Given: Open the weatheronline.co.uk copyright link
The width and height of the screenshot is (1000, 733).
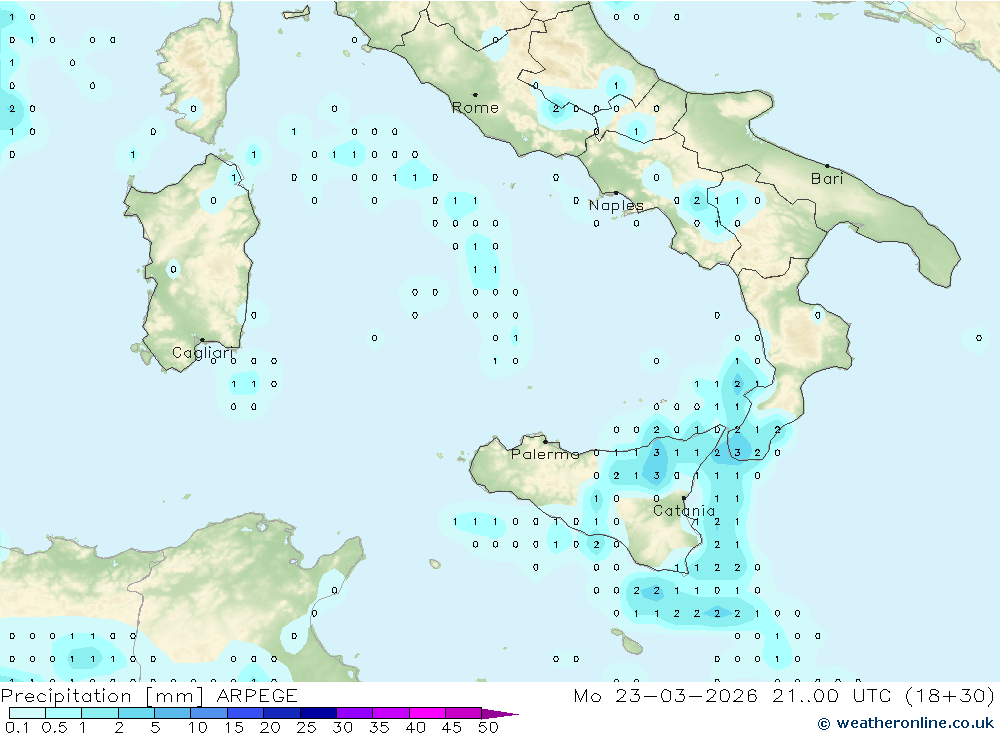Looking at the screenshot, I should (x=906, y=723).
